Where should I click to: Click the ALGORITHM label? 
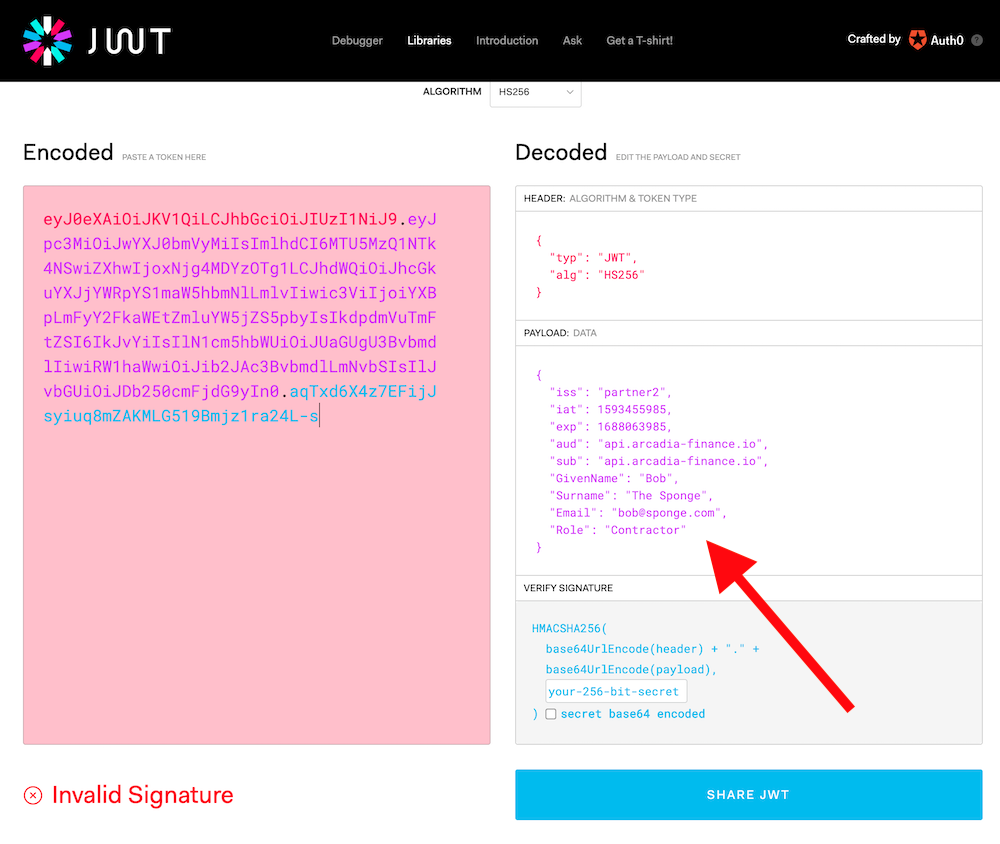pos(452,92)
